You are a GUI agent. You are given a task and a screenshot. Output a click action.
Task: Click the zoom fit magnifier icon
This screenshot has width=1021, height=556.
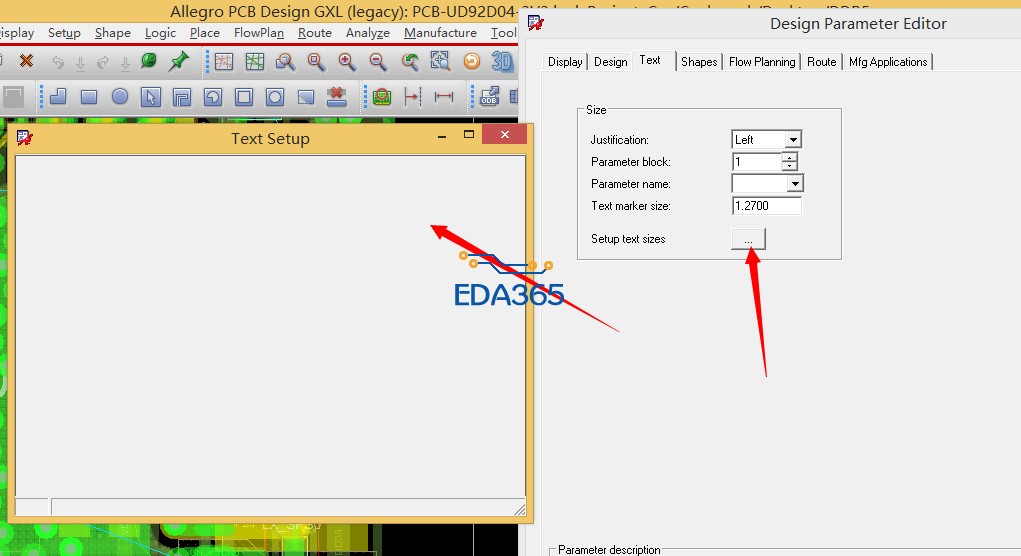[x=316, y=61]
